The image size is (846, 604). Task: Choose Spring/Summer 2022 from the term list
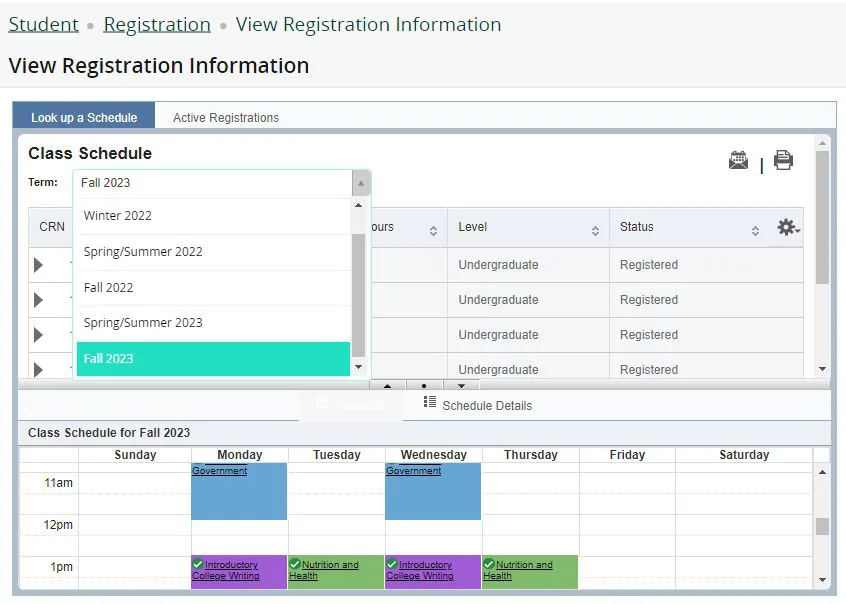[x=214, y=252]
